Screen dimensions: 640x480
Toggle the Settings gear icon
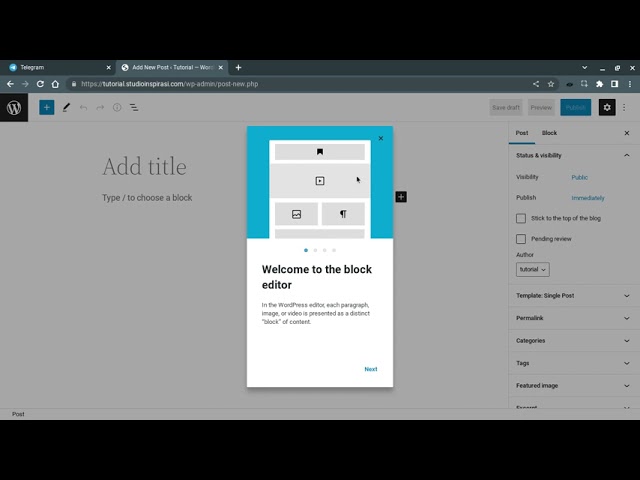point(606,107)
